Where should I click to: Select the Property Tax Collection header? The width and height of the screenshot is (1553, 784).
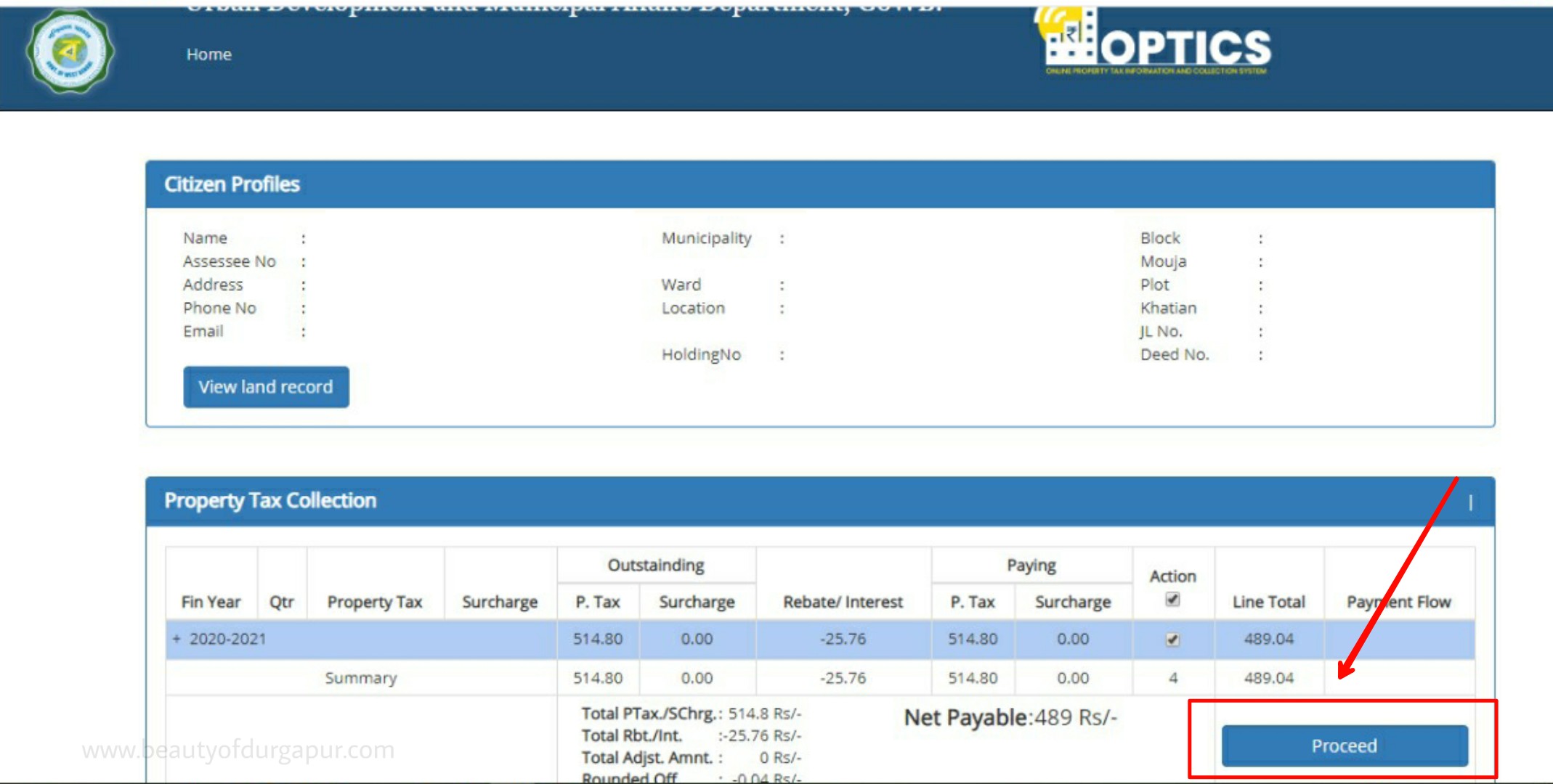pyautogui.click(x=270, y=500)
